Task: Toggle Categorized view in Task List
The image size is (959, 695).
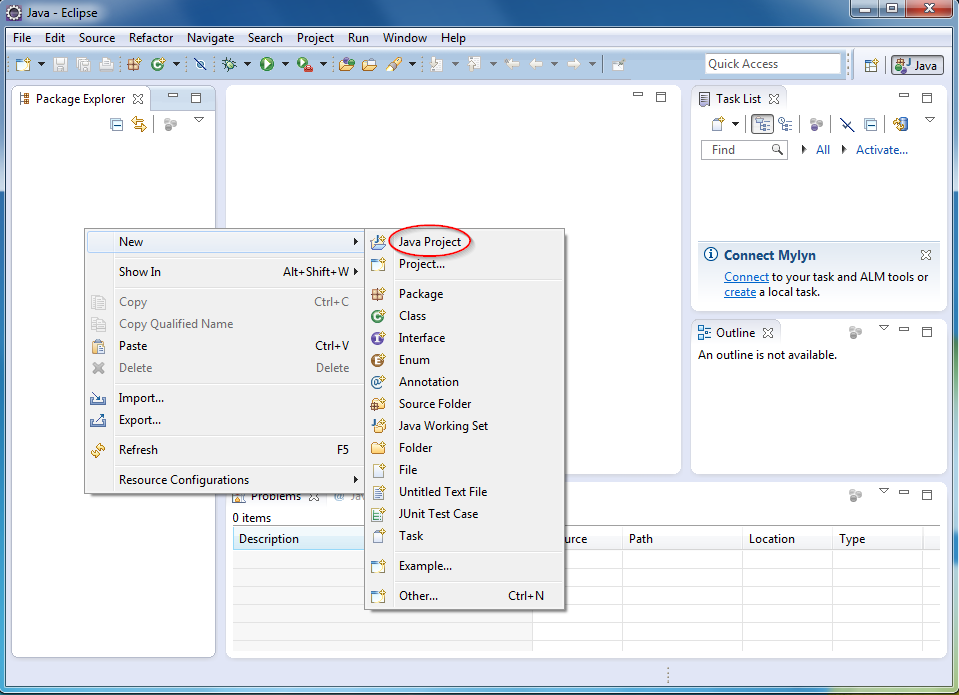Action: [762, 124]
